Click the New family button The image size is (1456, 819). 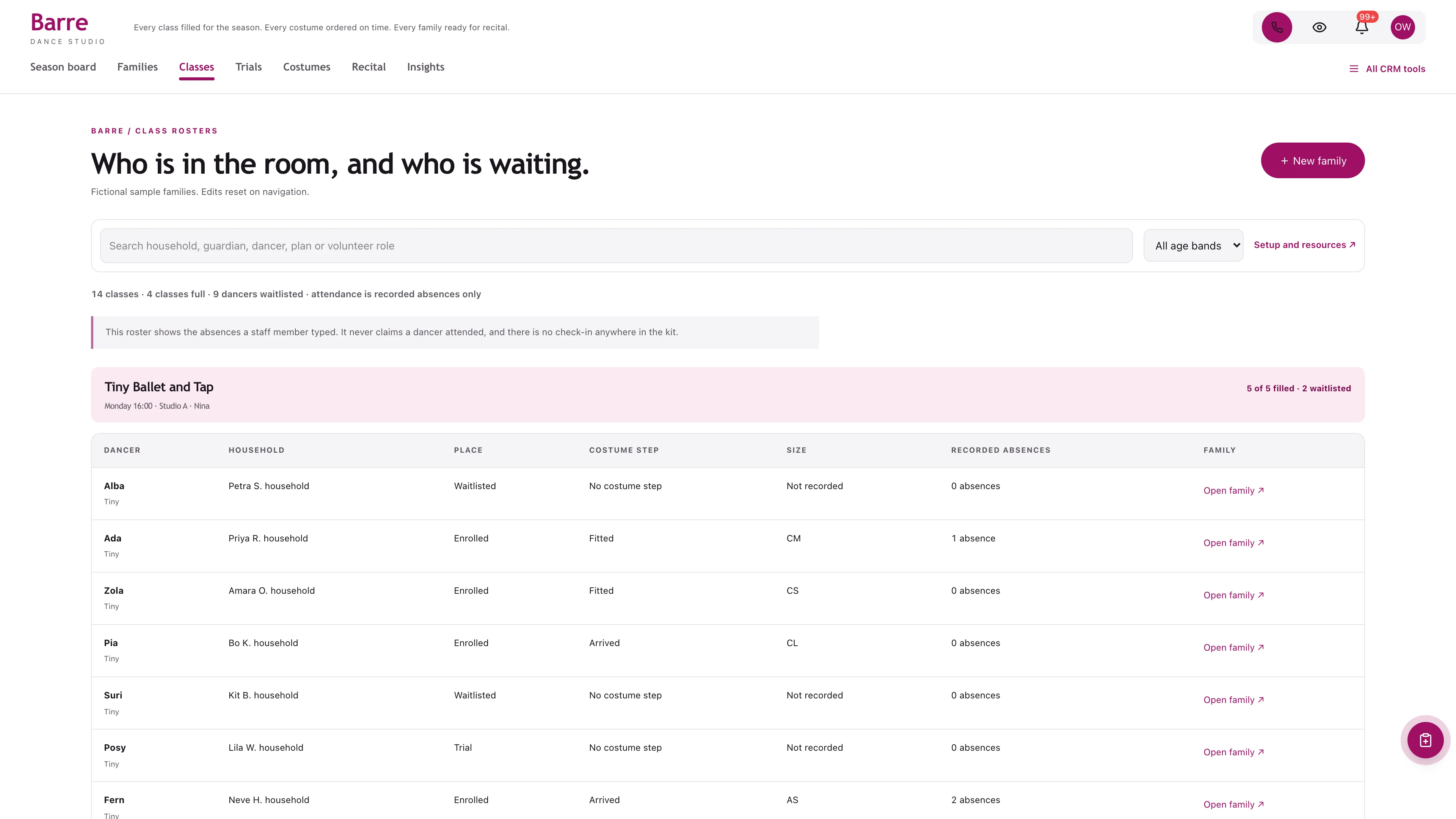pos(1312,160)
